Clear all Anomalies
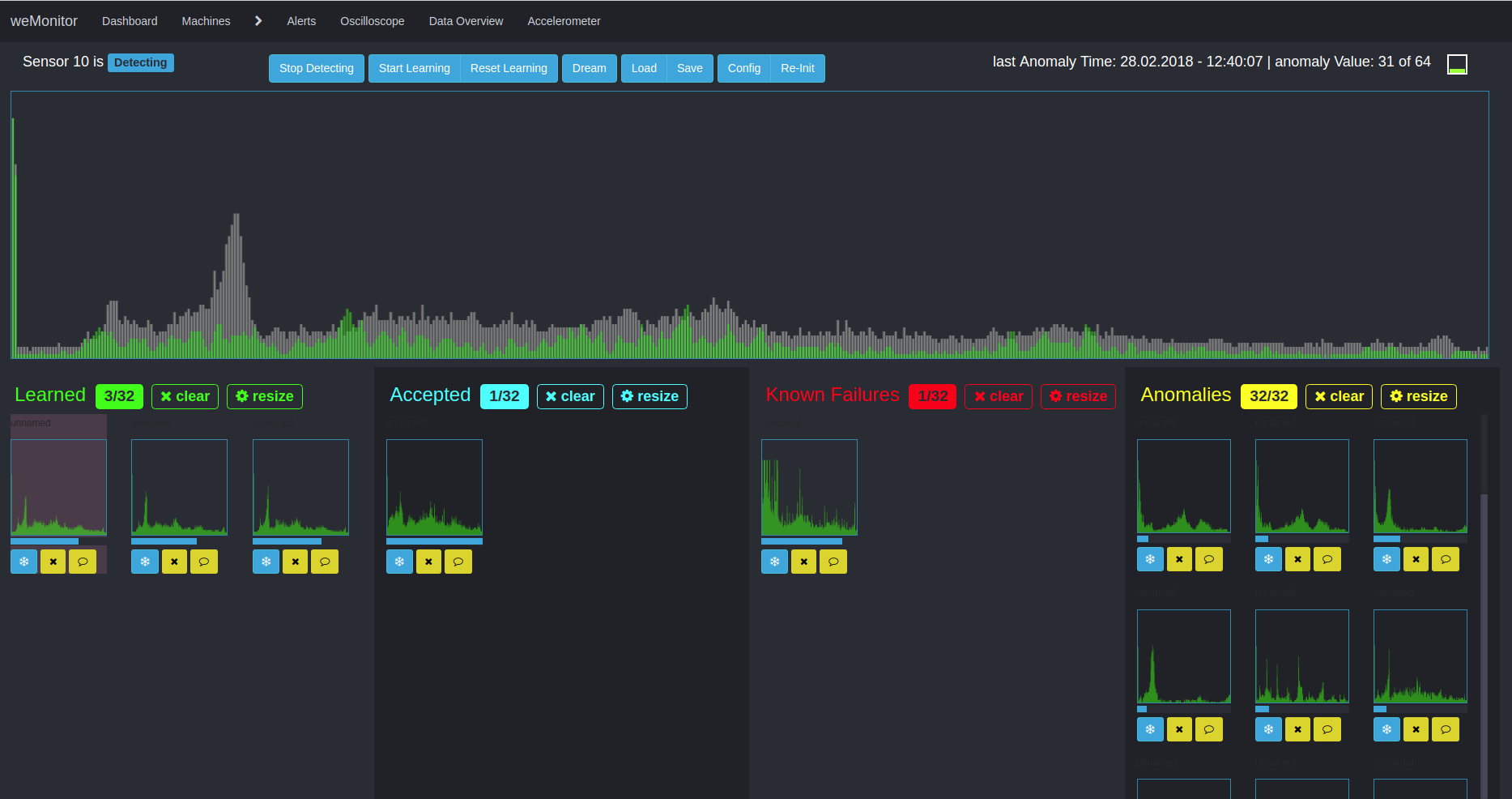The height and width of the screenshot is (799, 1512). (1339, 396)
